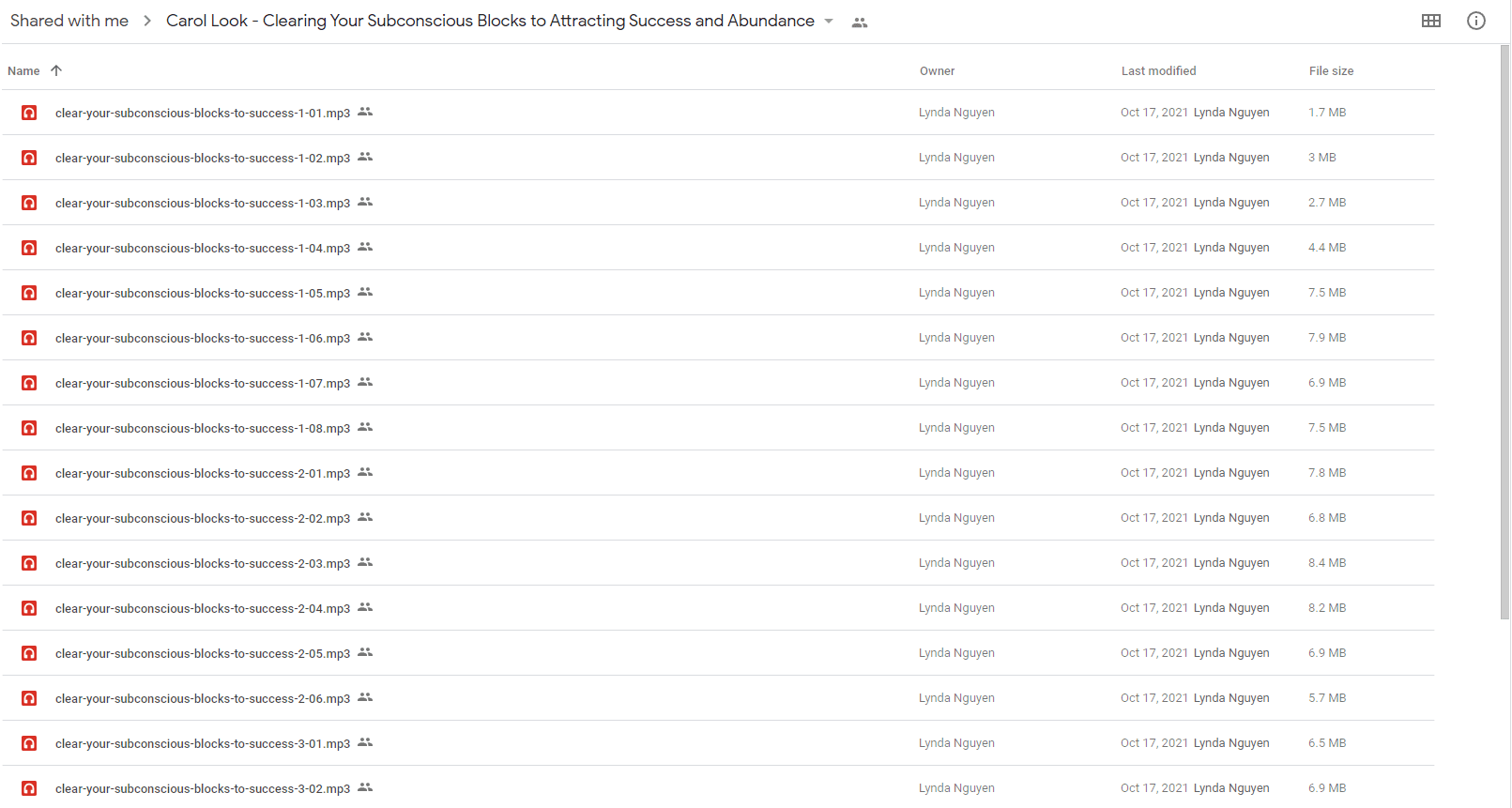The image size is (1512, 808).
Task: Select the audio icon of file 2-05.mp3
Action: 29,653
